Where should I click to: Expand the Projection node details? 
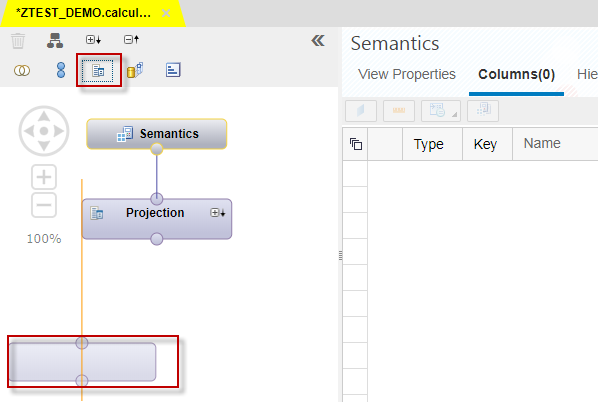point(218,213)
